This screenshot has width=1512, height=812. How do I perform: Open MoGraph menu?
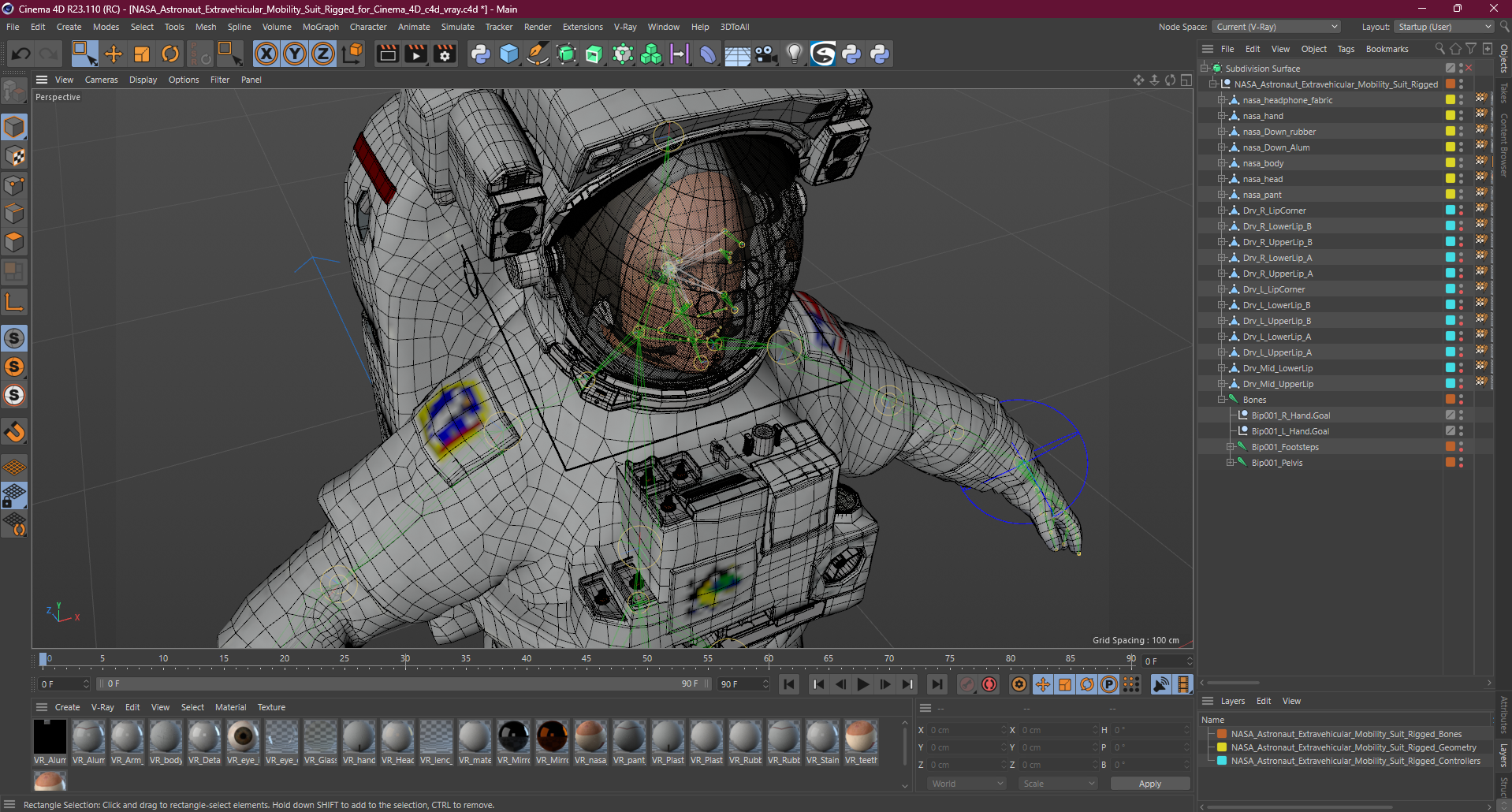320,27
